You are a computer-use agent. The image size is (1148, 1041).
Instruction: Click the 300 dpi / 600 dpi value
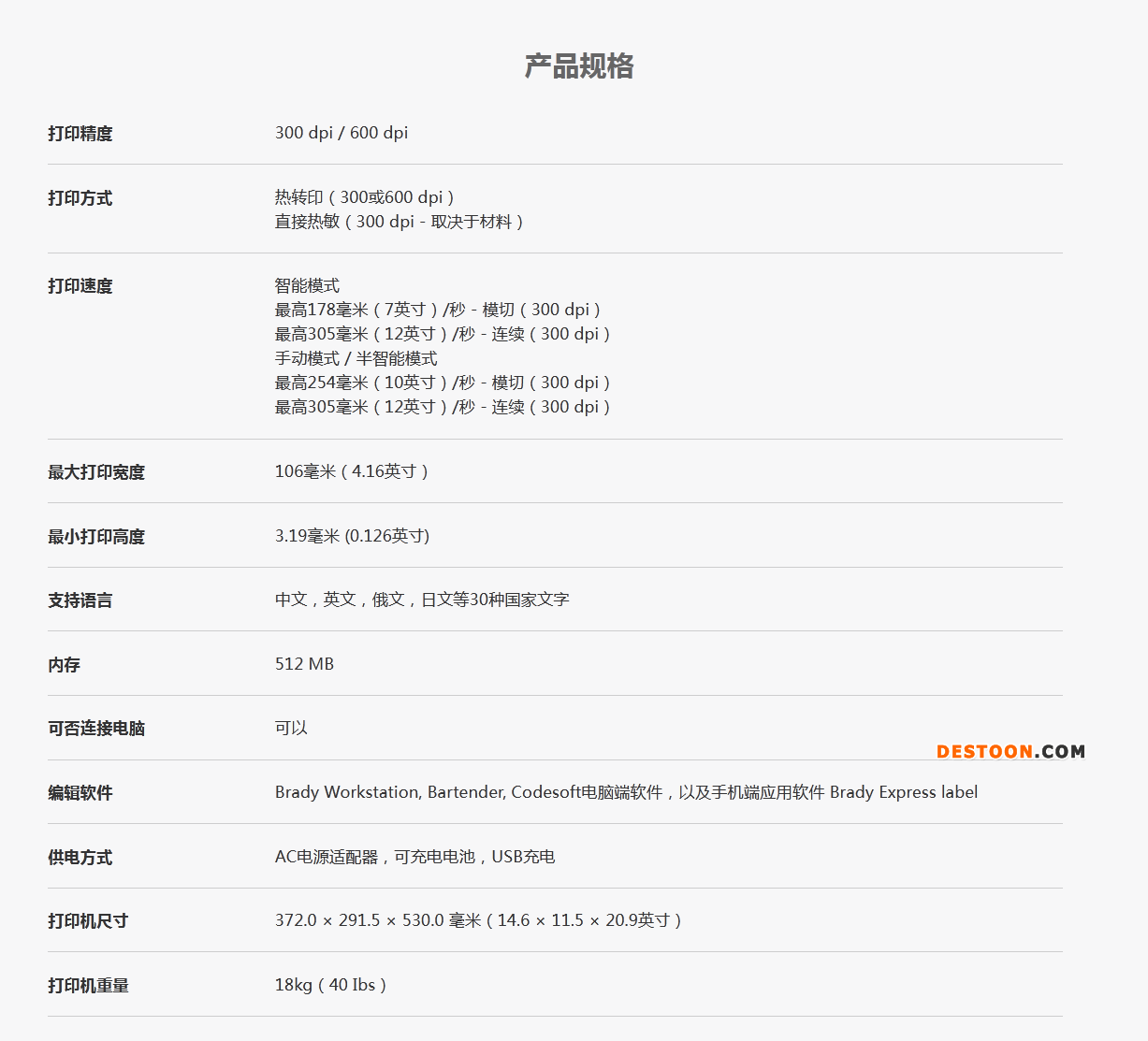(341, 133)
